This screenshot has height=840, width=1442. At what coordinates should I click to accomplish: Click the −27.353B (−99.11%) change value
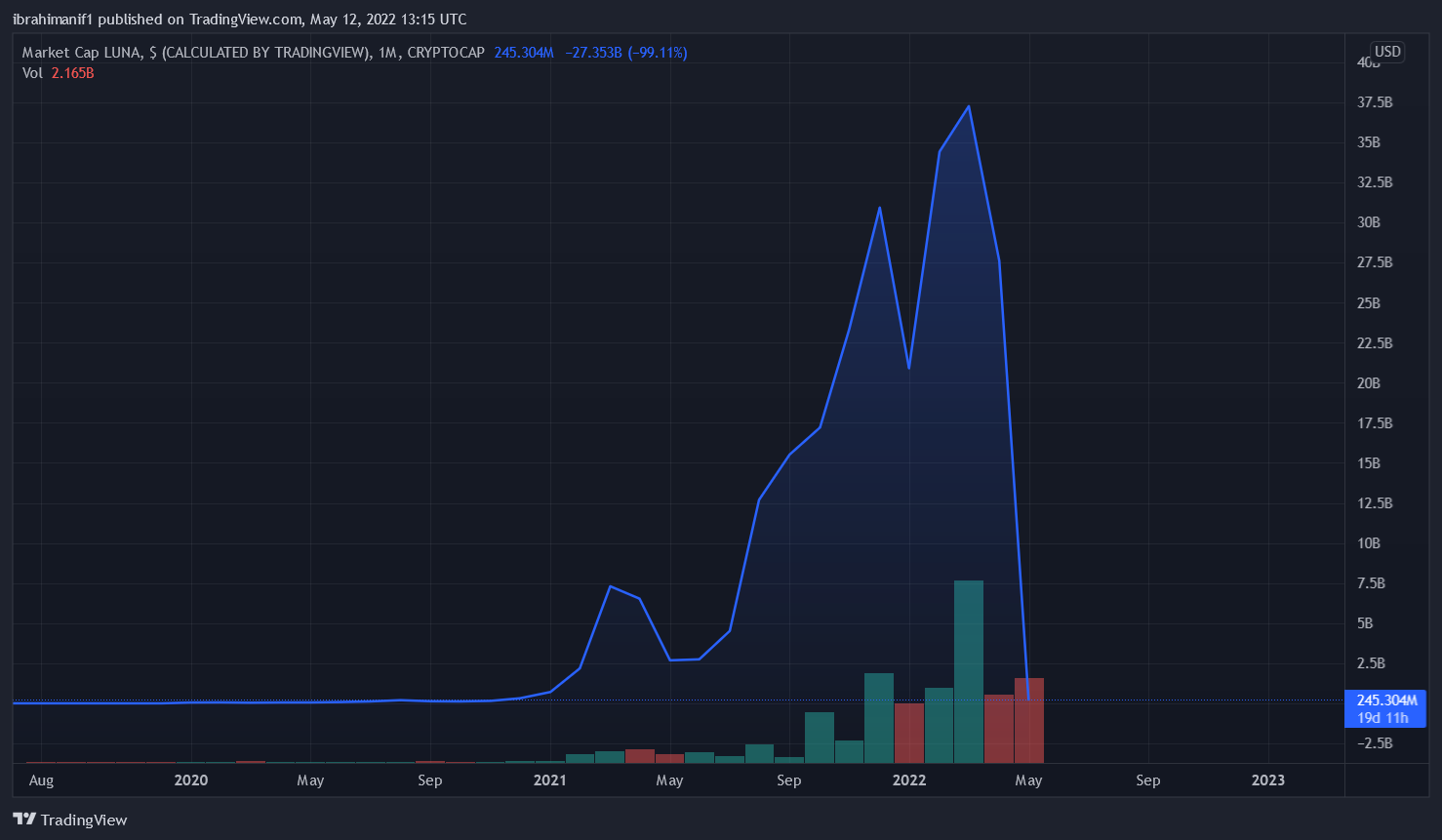[625, 53]
